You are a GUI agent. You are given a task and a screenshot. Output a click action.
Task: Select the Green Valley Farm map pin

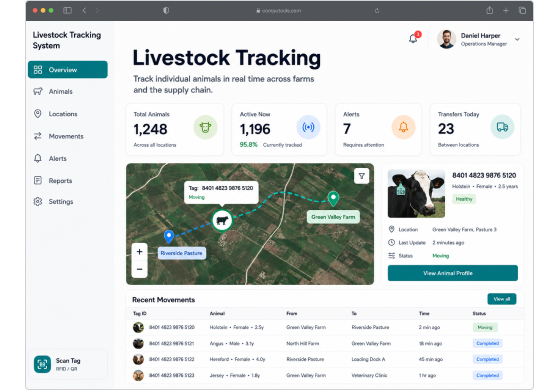tap(333, 199)
